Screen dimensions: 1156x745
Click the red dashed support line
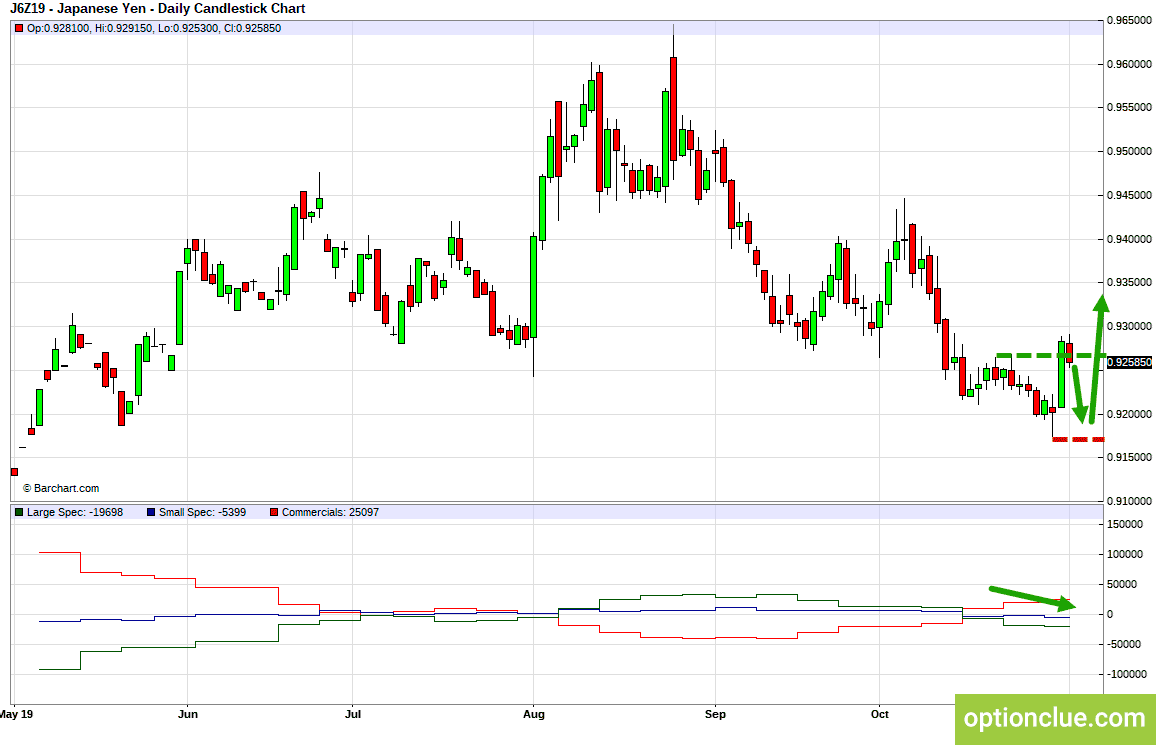pyautogui.click(x=1078, y=439)
